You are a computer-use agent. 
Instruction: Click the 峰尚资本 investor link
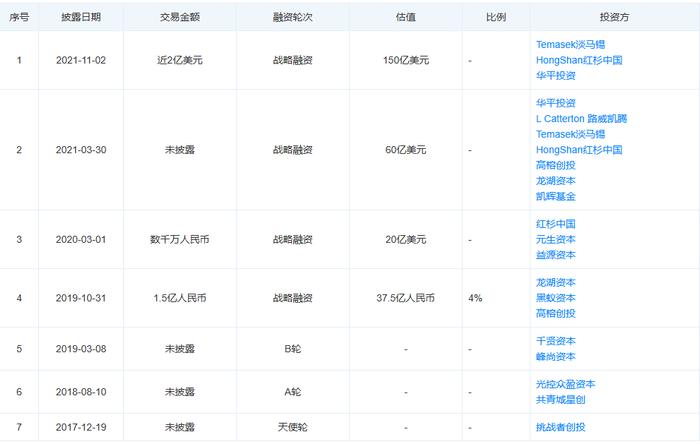tap(556, 357)
